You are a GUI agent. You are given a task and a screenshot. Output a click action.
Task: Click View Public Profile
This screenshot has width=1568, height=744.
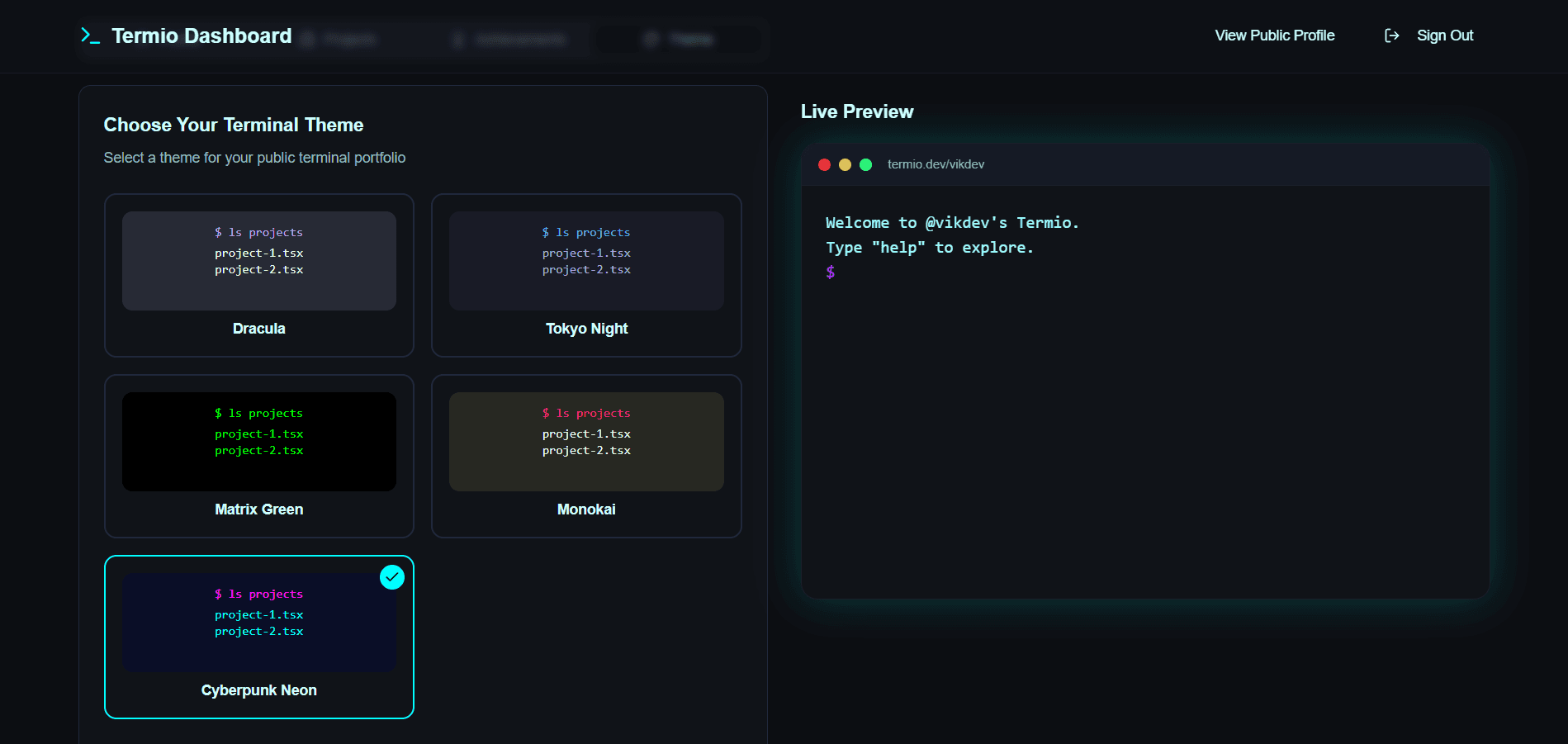pyautogui.click(x=1274, y=36)
